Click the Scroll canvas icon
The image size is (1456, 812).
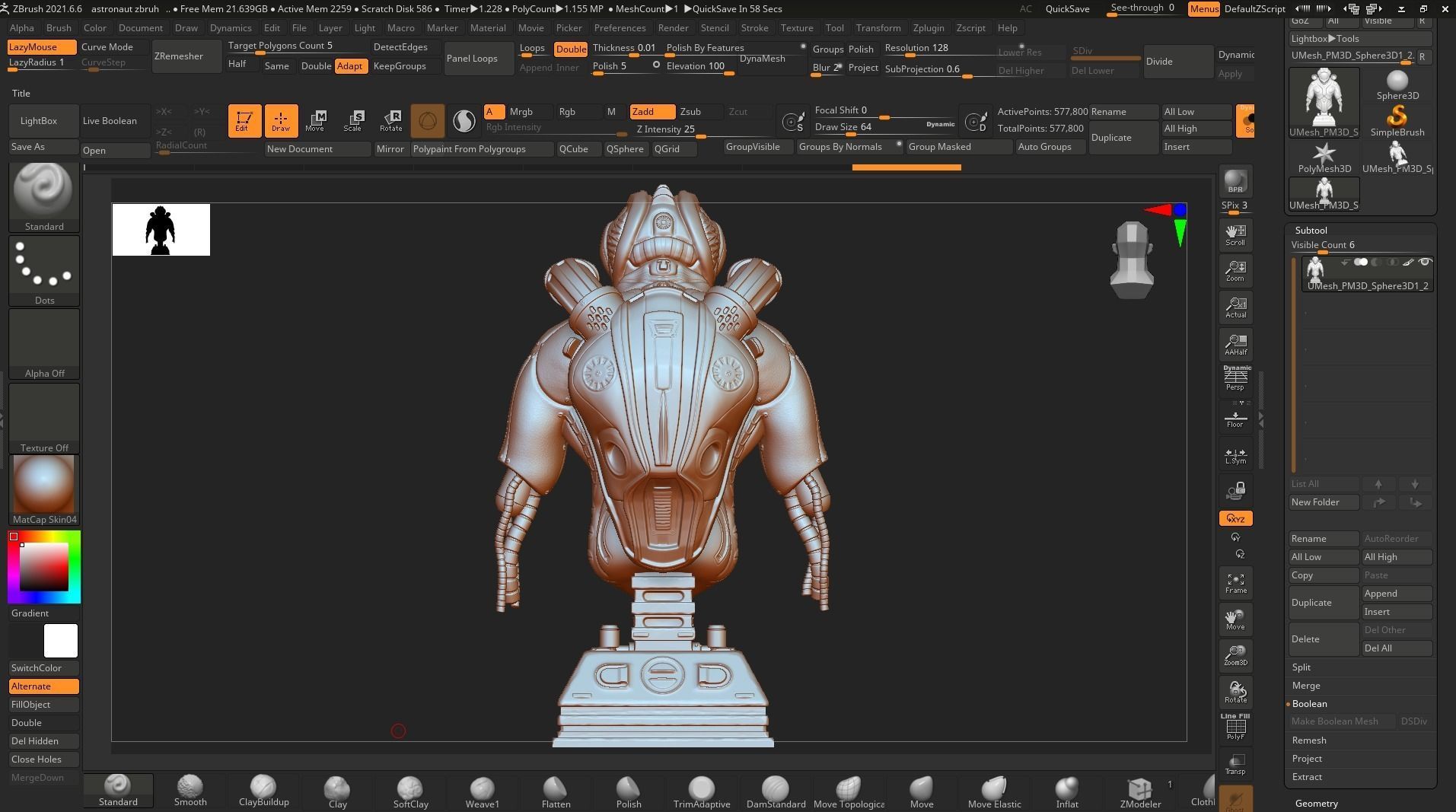1235,235
